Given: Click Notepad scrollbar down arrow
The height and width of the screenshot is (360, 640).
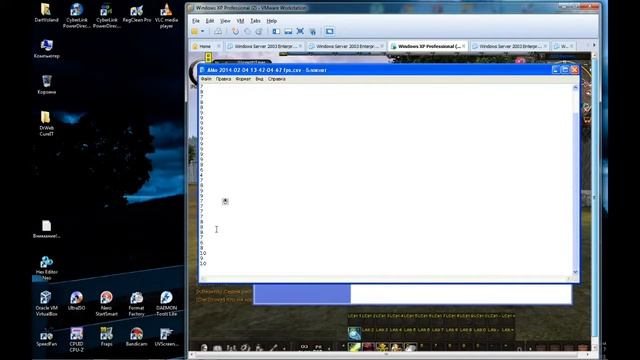Looking at the screenshot, I should [x=575, y=272].
